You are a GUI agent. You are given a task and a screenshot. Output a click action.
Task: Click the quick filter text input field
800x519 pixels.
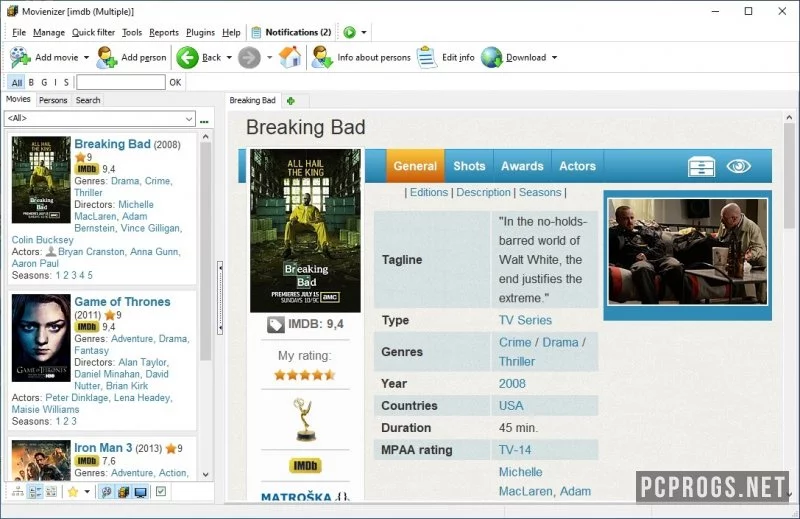pos(121,82)
